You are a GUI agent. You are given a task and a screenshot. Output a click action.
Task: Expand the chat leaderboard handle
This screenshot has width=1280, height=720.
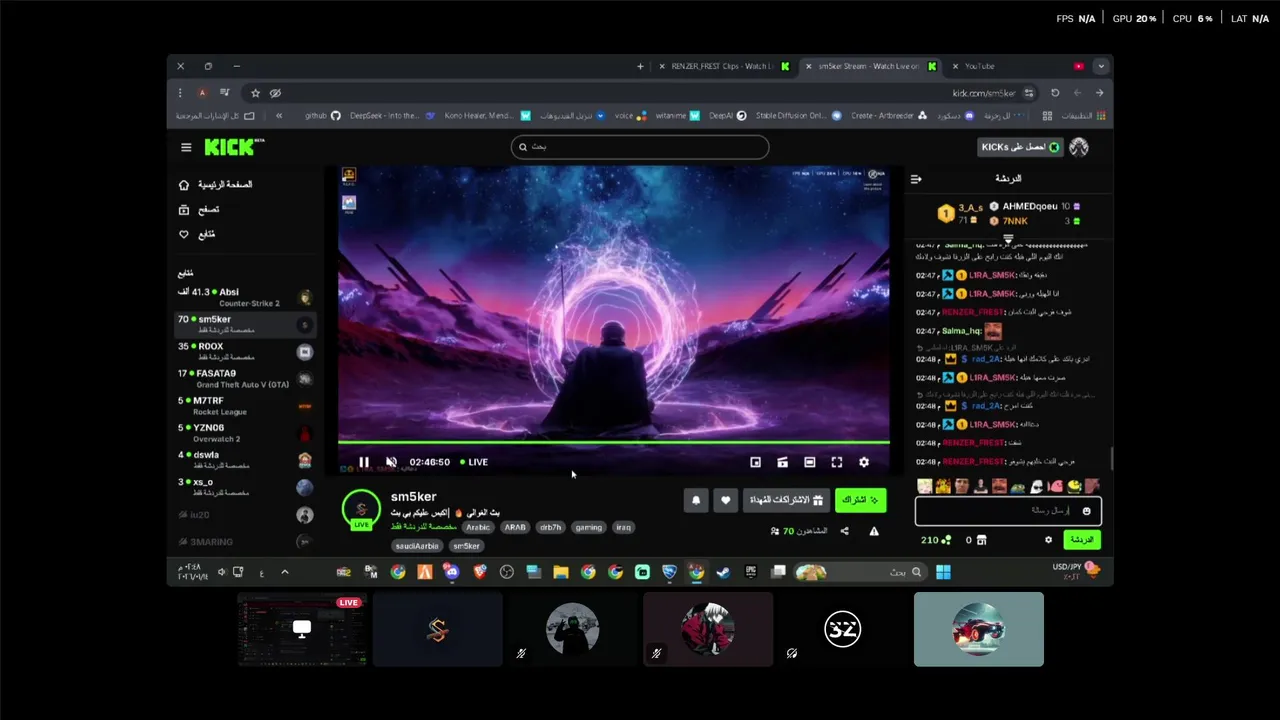tap(1008, 238)
